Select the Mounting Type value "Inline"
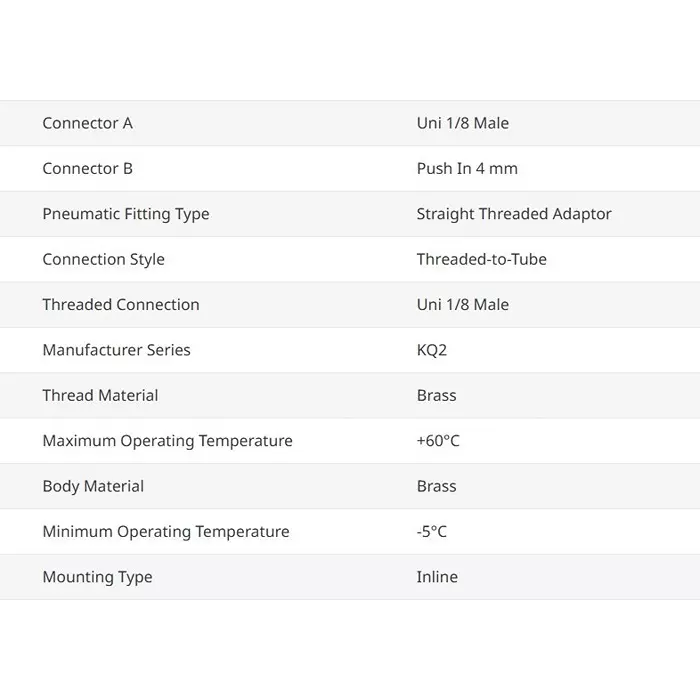This screenshot has height=700, width=700. click(x=437, y=577)
